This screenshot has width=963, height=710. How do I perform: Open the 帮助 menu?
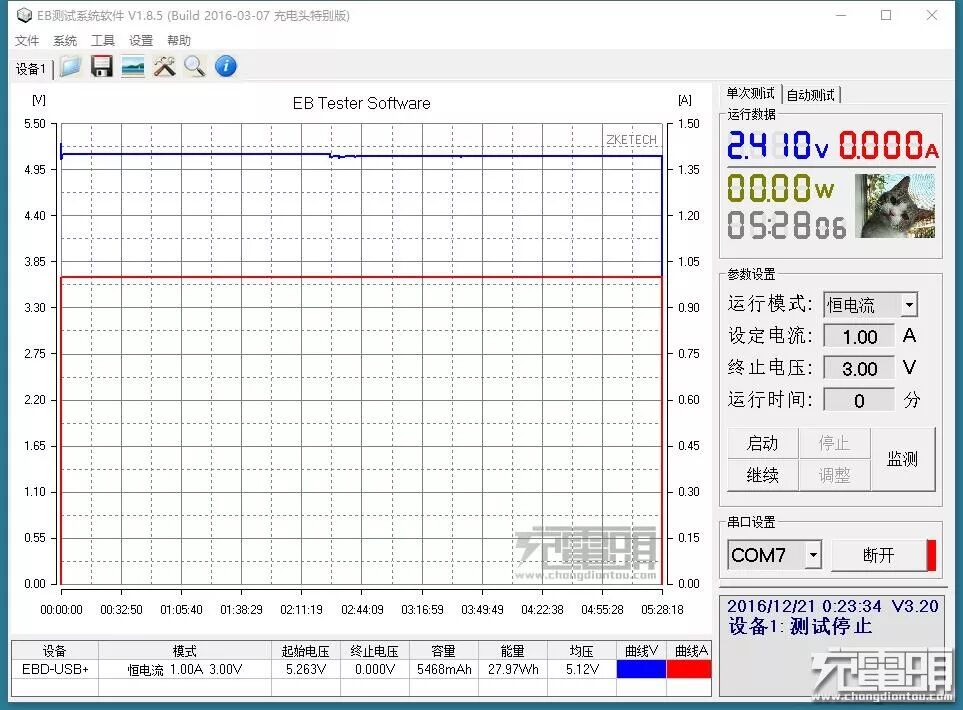click(x=179, y=41)
